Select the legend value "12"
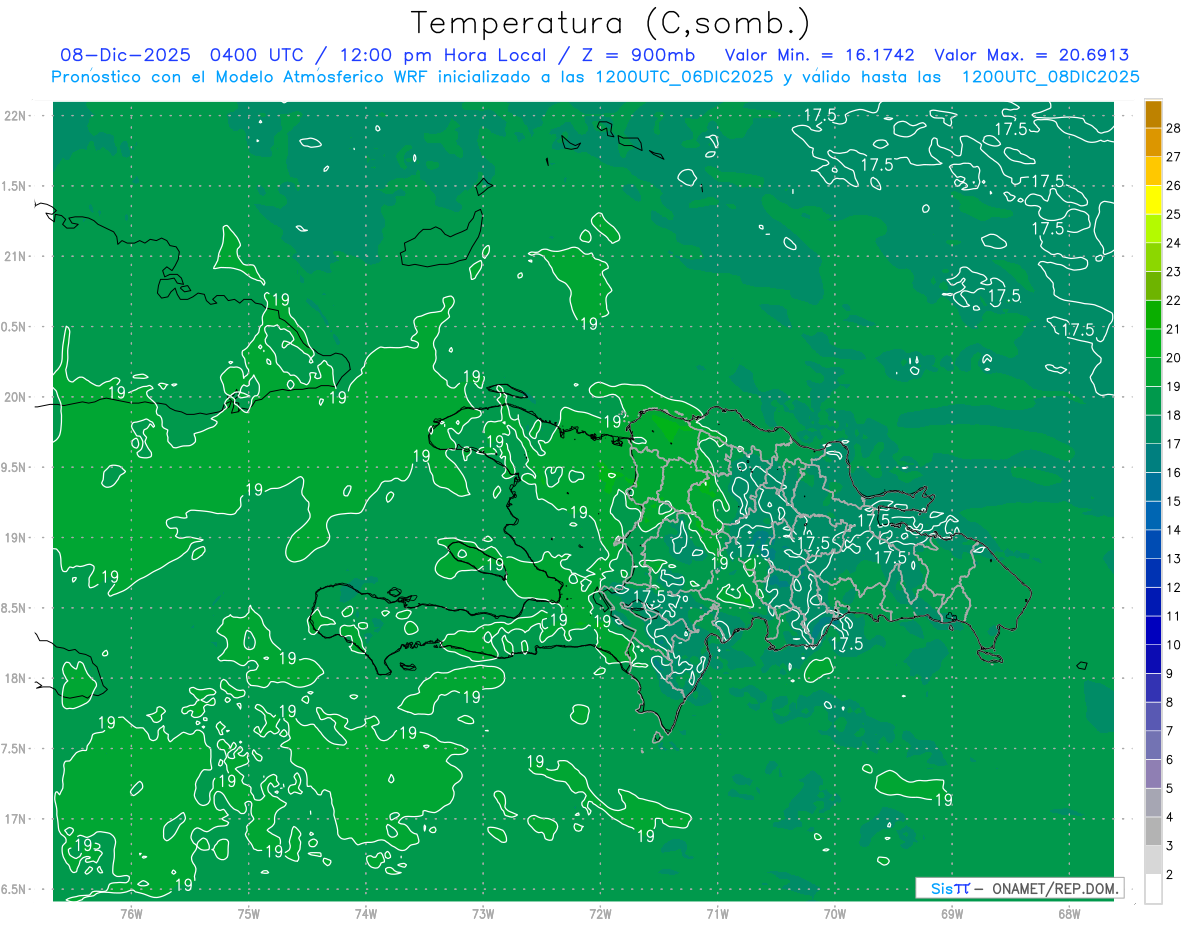Screen dimensions: 1200x927 tap(1174, 588)
